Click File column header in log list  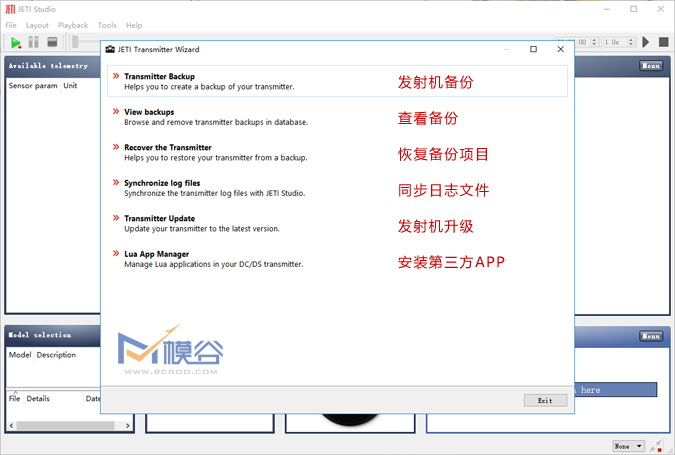(14, 398)
